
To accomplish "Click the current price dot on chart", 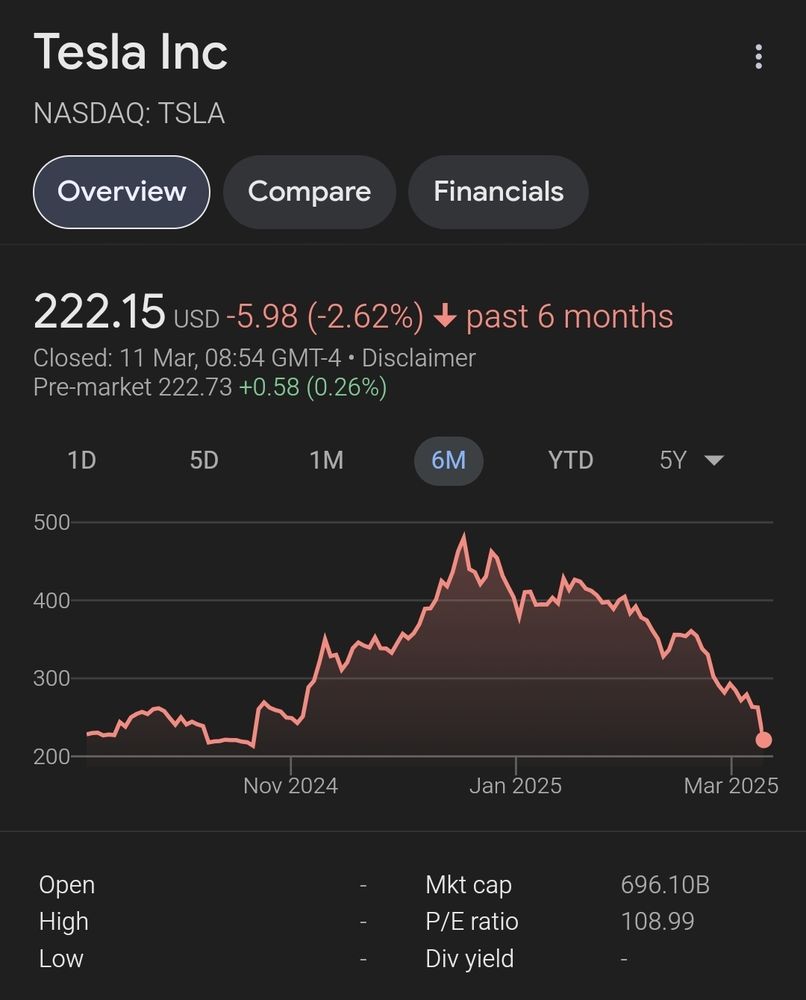I will point(763,740).
